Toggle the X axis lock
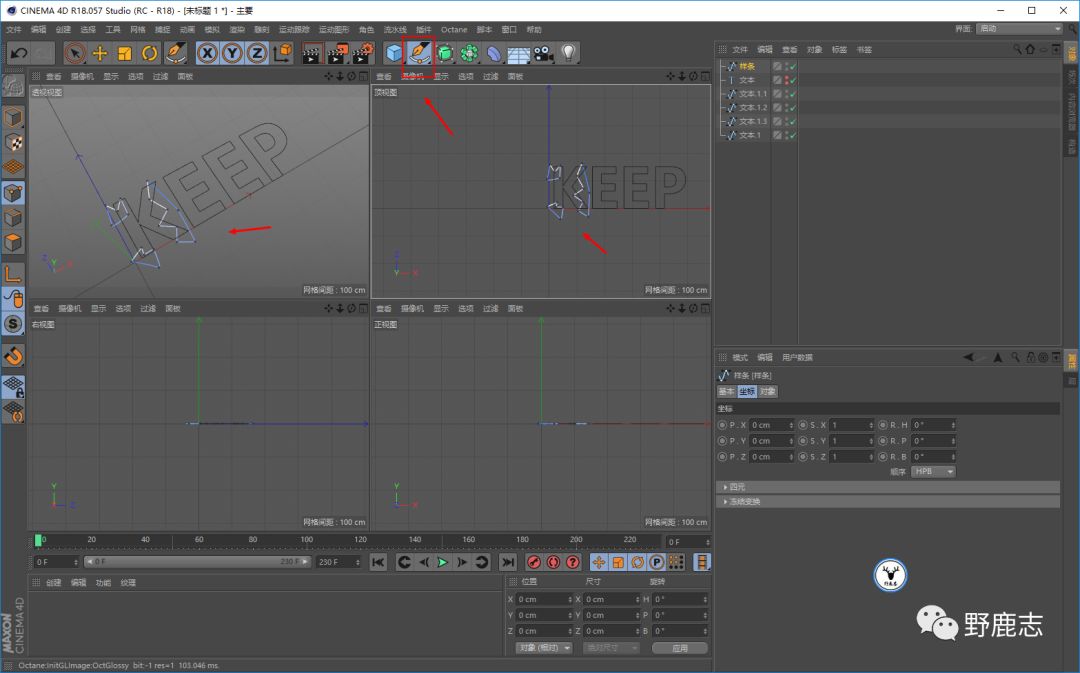This screenshot has width=1080, height=673. [x=208, y=53]
